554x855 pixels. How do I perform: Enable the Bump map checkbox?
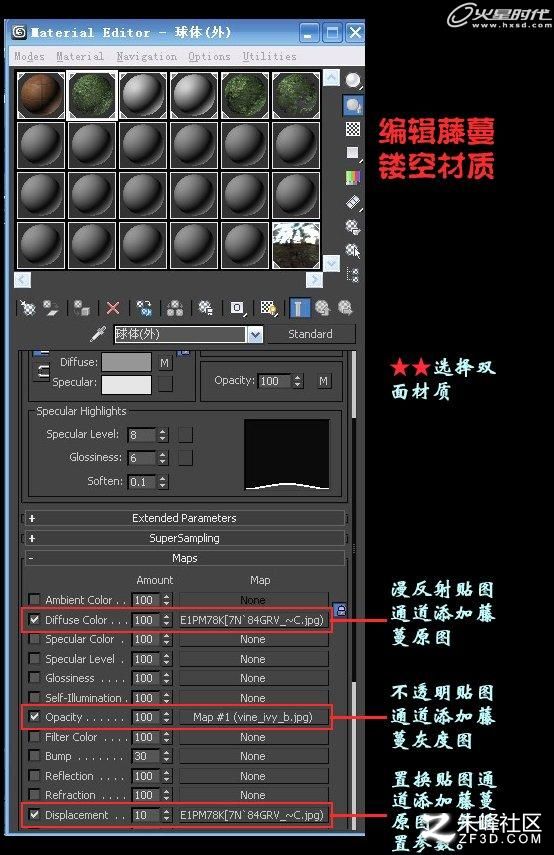click(34, 756)
